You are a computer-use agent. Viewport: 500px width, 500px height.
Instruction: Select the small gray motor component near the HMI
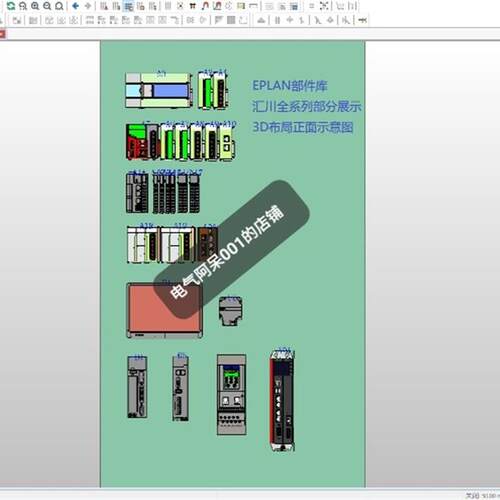pyautogui.click(x=230, y=311)
